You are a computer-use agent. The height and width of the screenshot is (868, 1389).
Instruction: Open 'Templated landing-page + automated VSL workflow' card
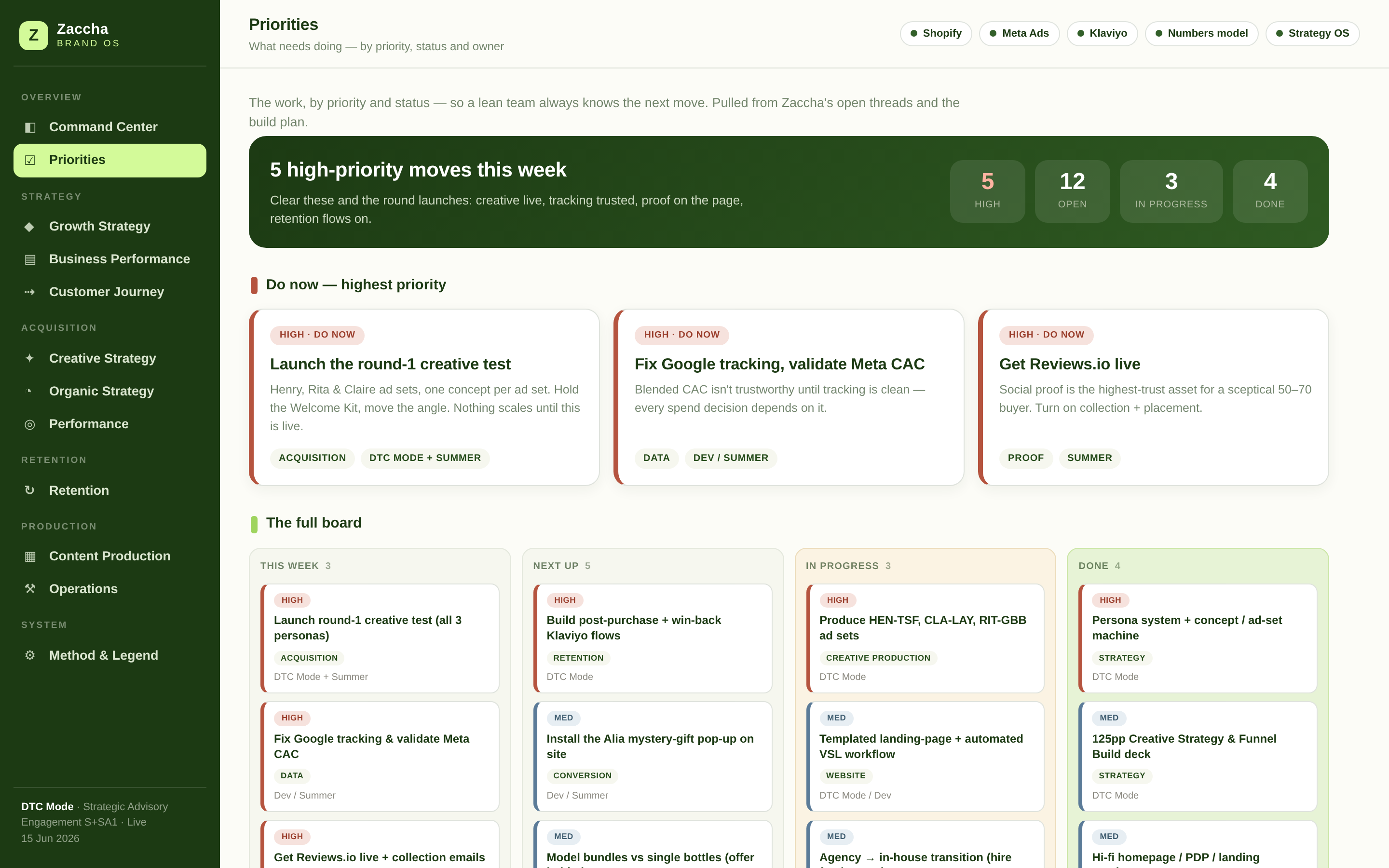925,757
